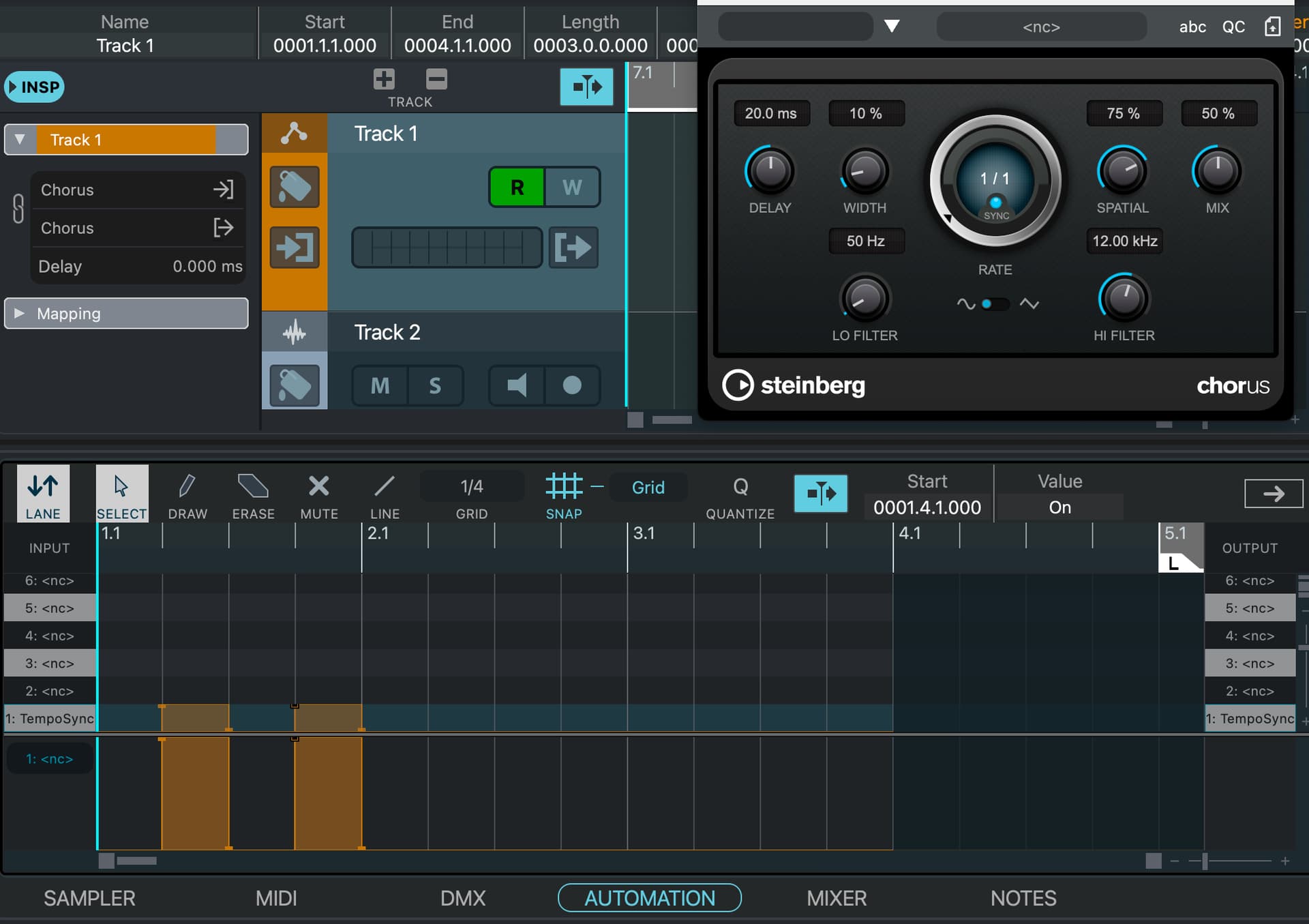Mute Track 2 with M button
This screenshot has height=924, width=1309.
[380, 385]
